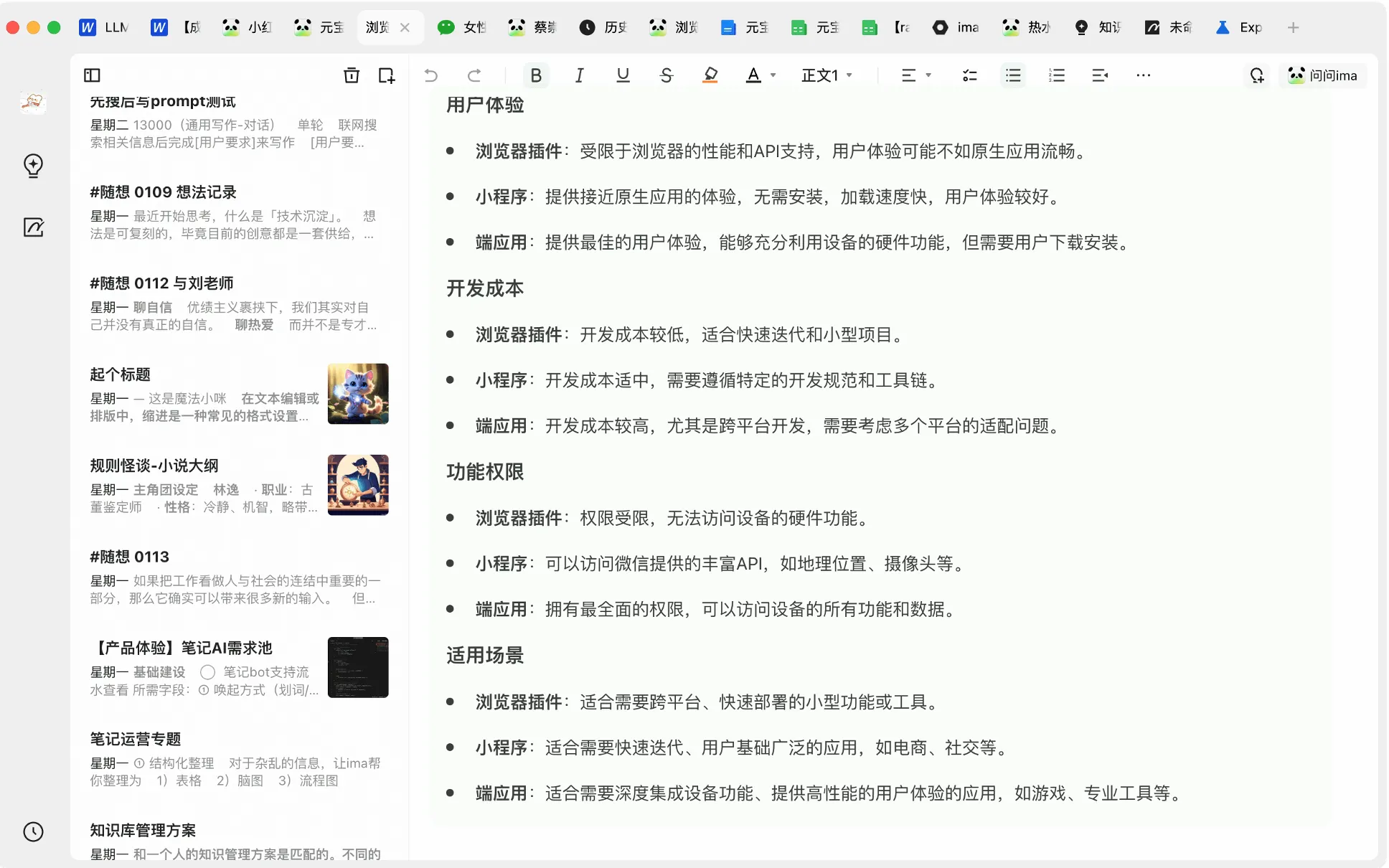Open the lightbulb icon in left sidebar
Screen dimensions: 1389x868
tap(33, 166)
